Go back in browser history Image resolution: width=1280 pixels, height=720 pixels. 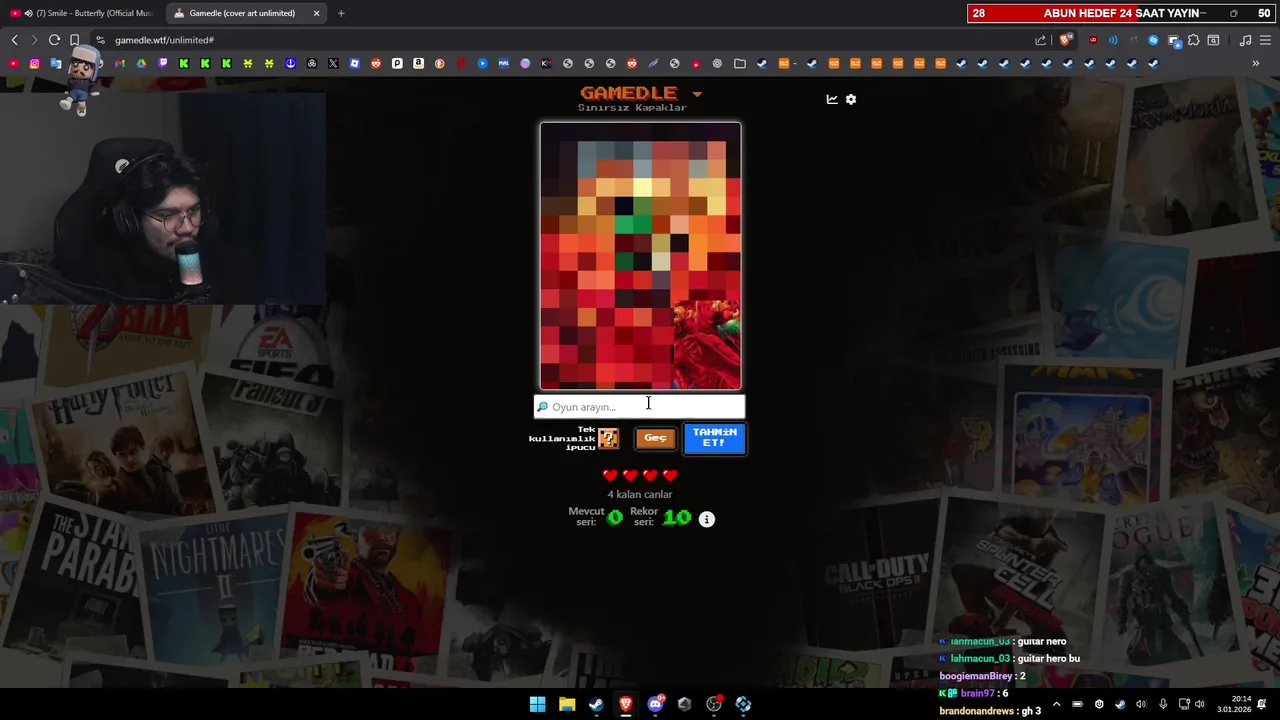pyautogui.click(x=14, y=40)
